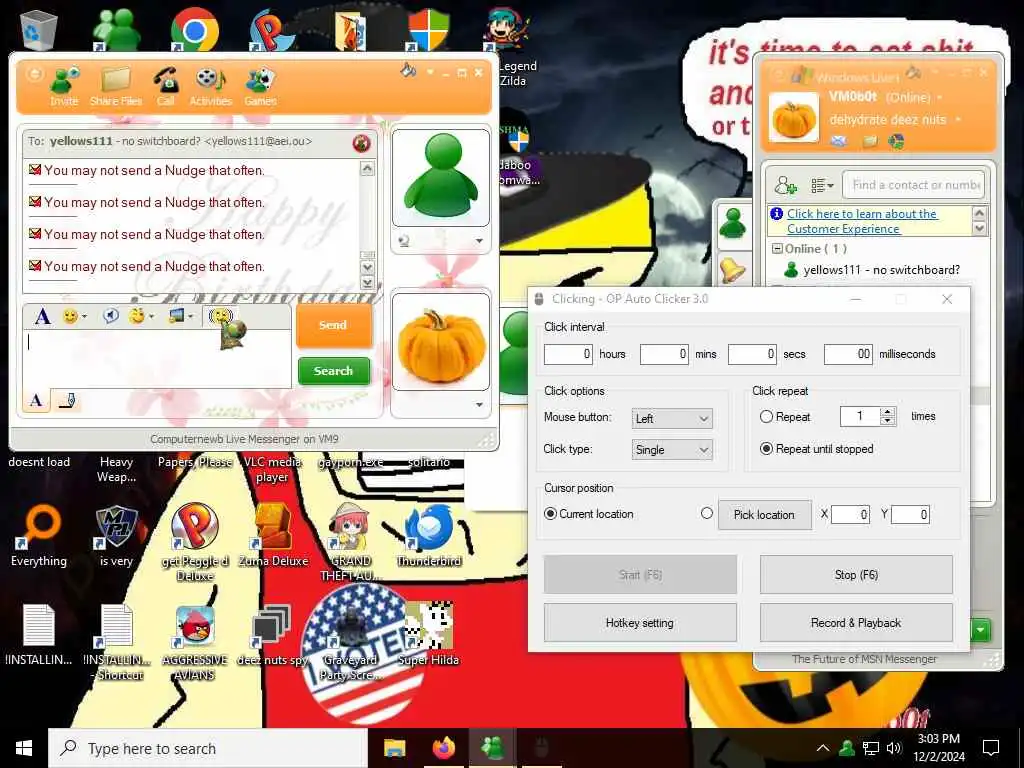Open options arrow under contact's avatar
This screenshot has height=768, width=1024.
[479, 241]
